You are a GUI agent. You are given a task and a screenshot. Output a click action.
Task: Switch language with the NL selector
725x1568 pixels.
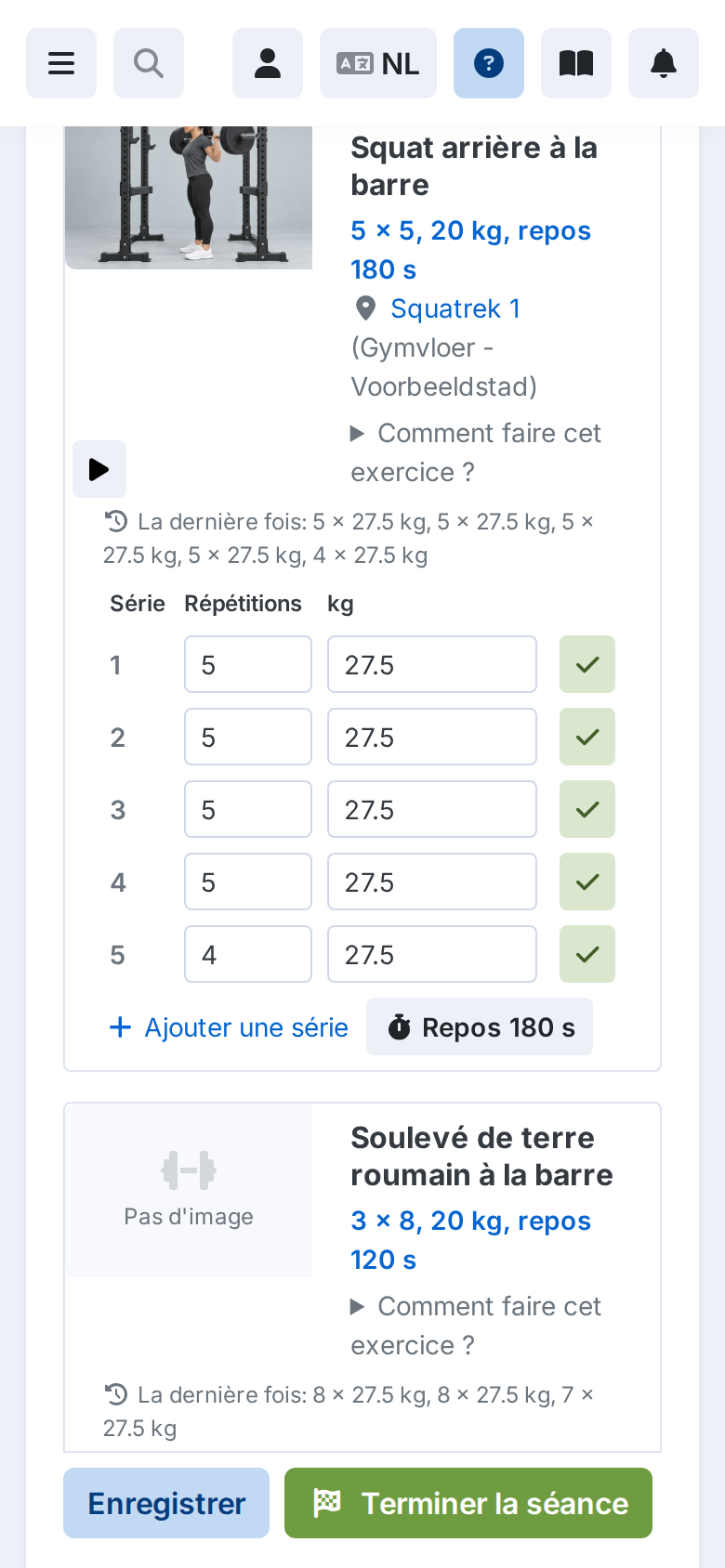378,63
